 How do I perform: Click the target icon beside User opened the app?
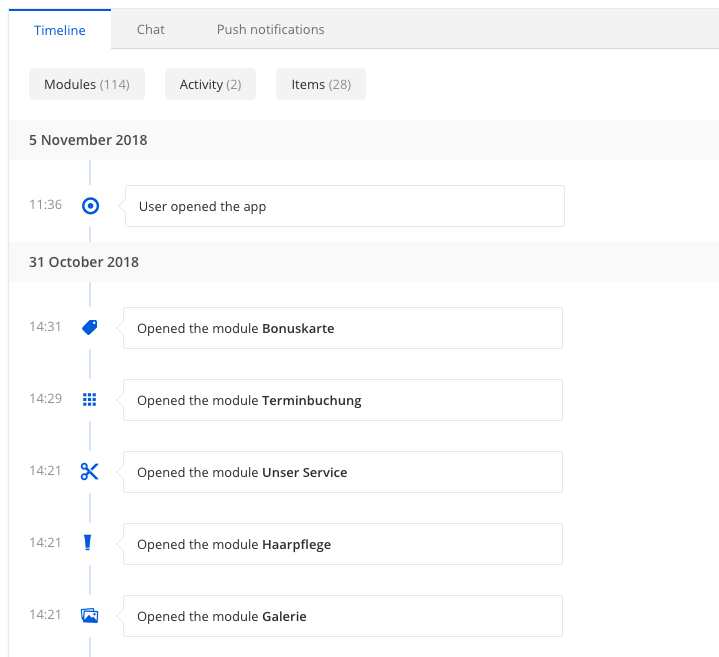point(90,206)
